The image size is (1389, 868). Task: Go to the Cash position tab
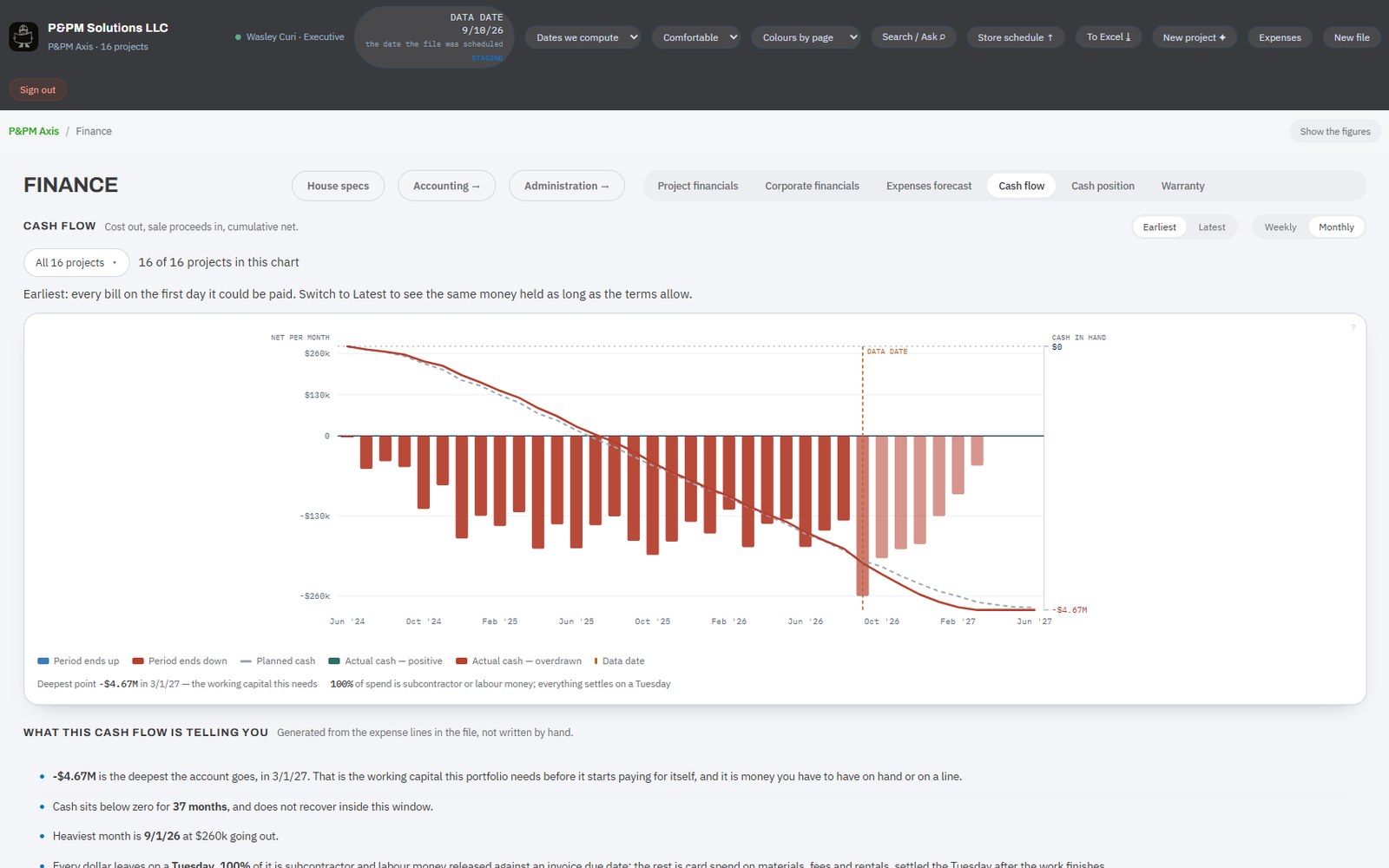1103,186
